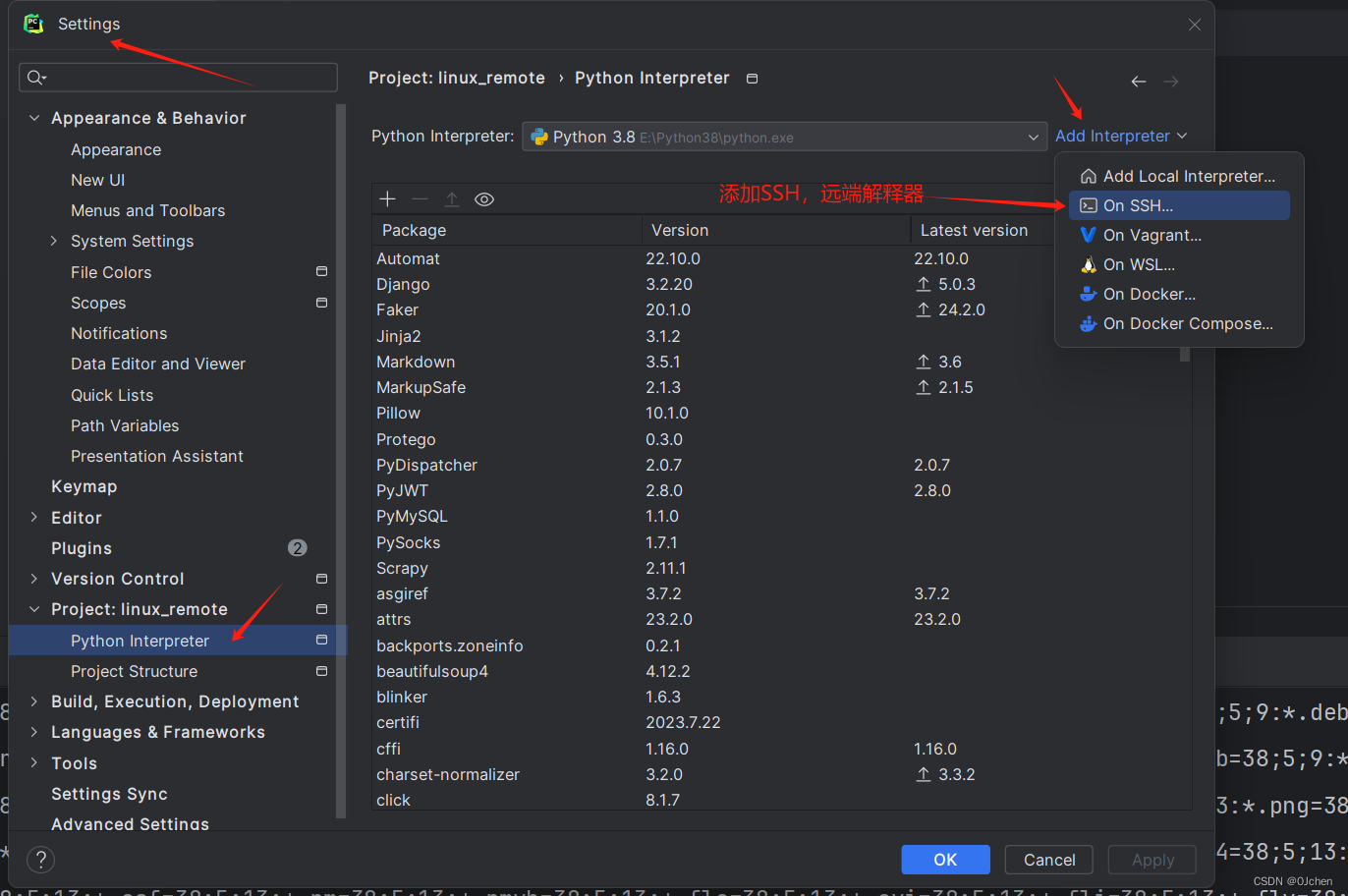
Task: Open Notifications settings page
Action: [x=119, y=333]
